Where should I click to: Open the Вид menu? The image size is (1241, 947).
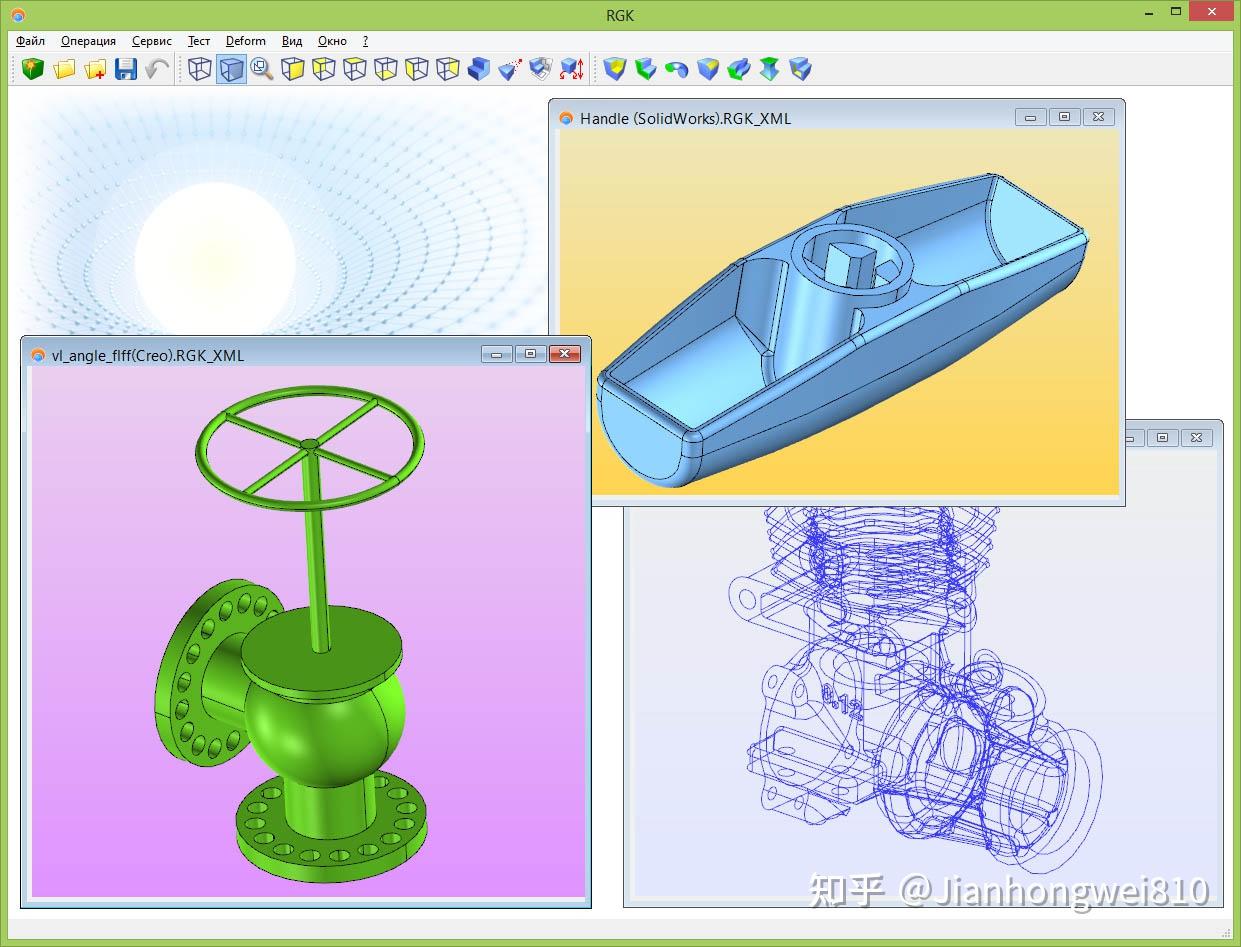tap(291, 41)
